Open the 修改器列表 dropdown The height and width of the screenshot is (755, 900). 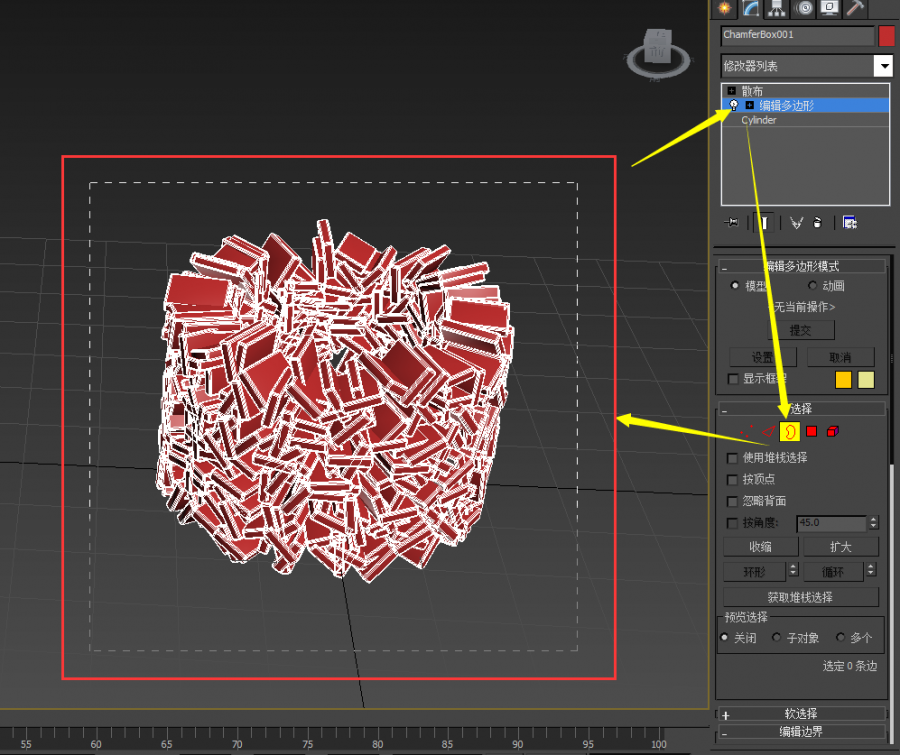pyautogui.click(x=882, y=66)
